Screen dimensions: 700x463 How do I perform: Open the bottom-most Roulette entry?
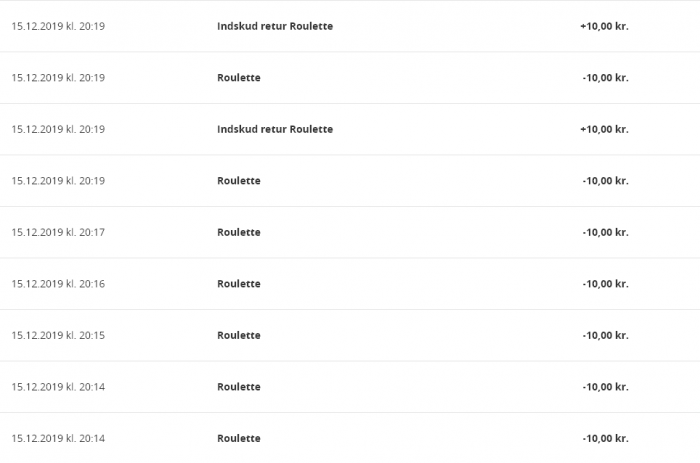[239, 438]
